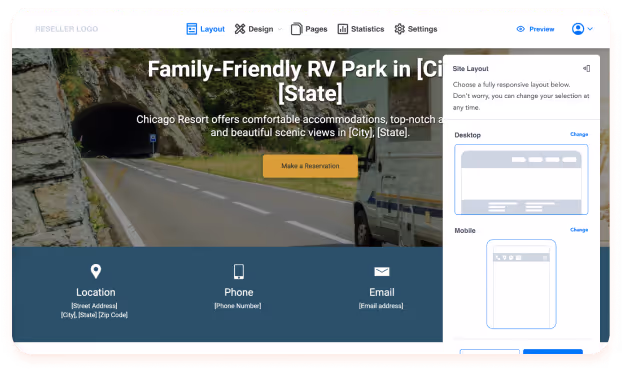Screen dimensions: 622x372
Task: Click the Statistics bar chart icon
Action: click(343, 29)
